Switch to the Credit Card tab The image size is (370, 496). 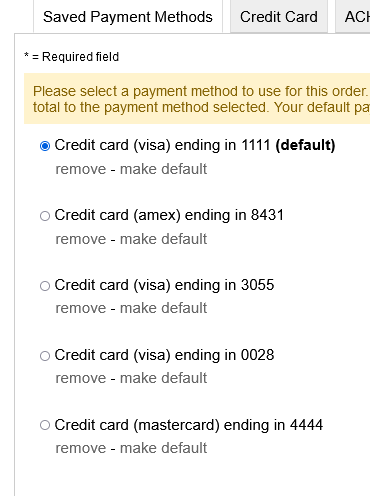coord(279,17)
